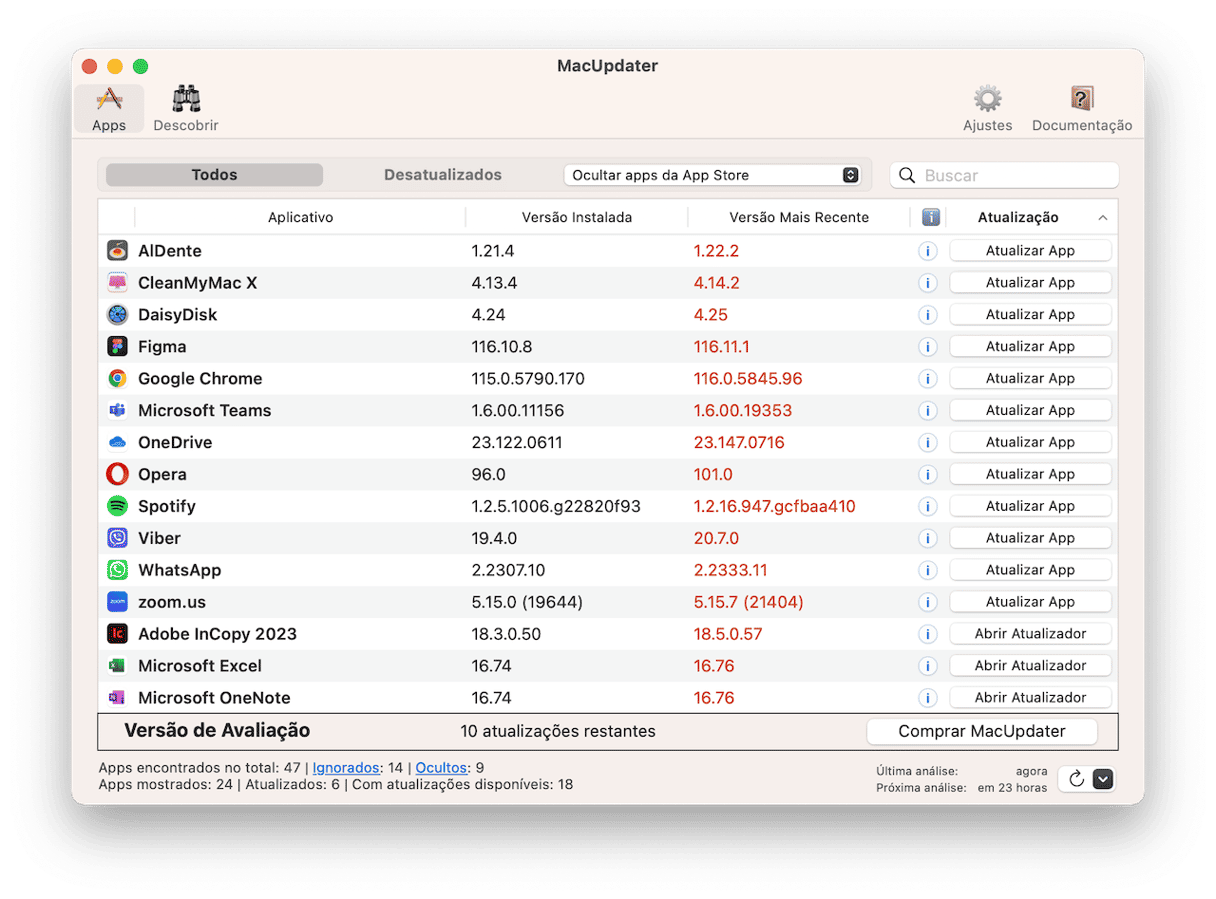Click the AlDente app icon

point(118,251)
